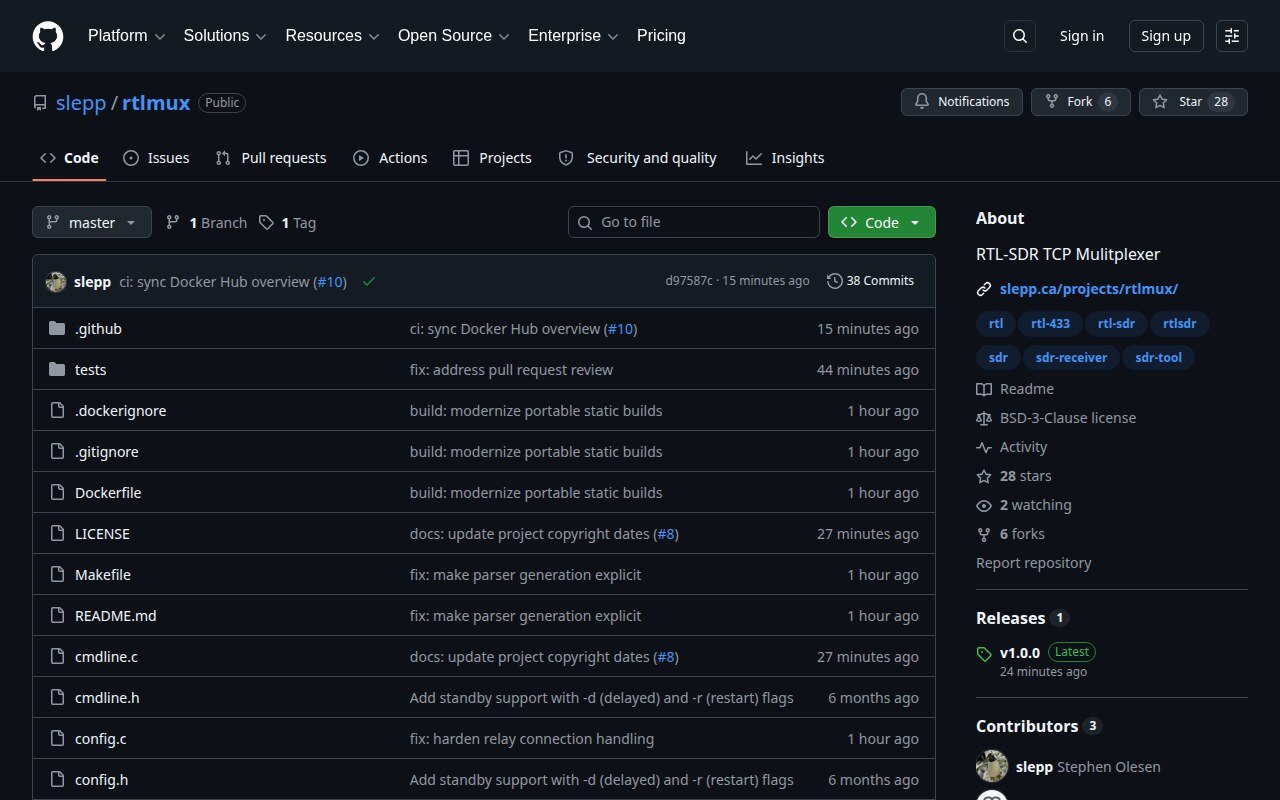
Task: Click slepp avatar under Contributors
Action: (x=992, y=767)
